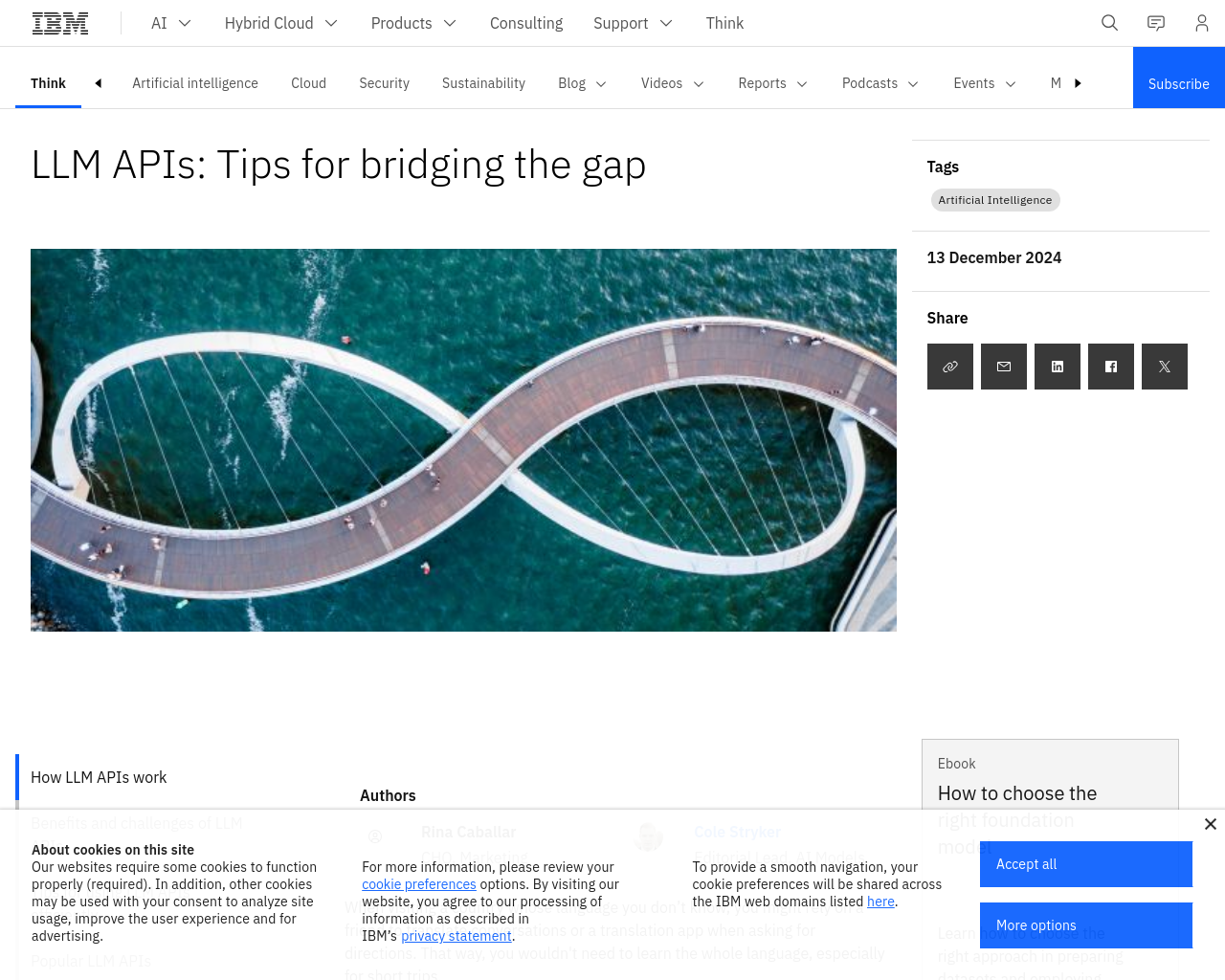1225x980 pixels.
Task: Click the right scroll arrow in Think nav
Action: [x=1078, y=83]
